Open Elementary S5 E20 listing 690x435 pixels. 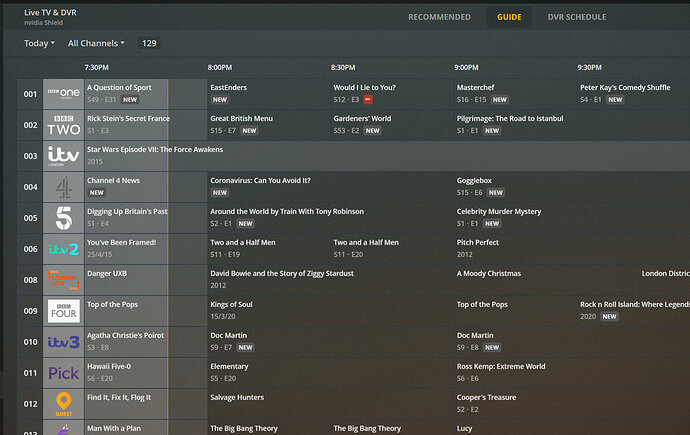click(330, 373)
